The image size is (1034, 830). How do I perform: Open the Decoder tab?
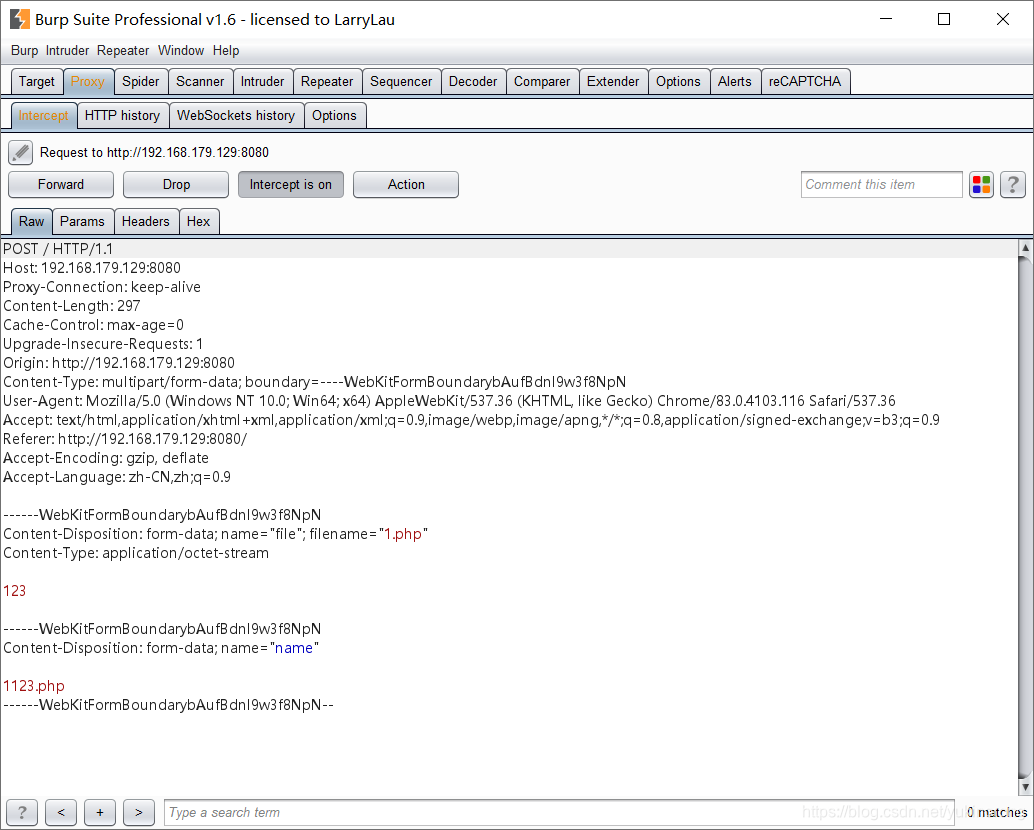coord(473,82)
